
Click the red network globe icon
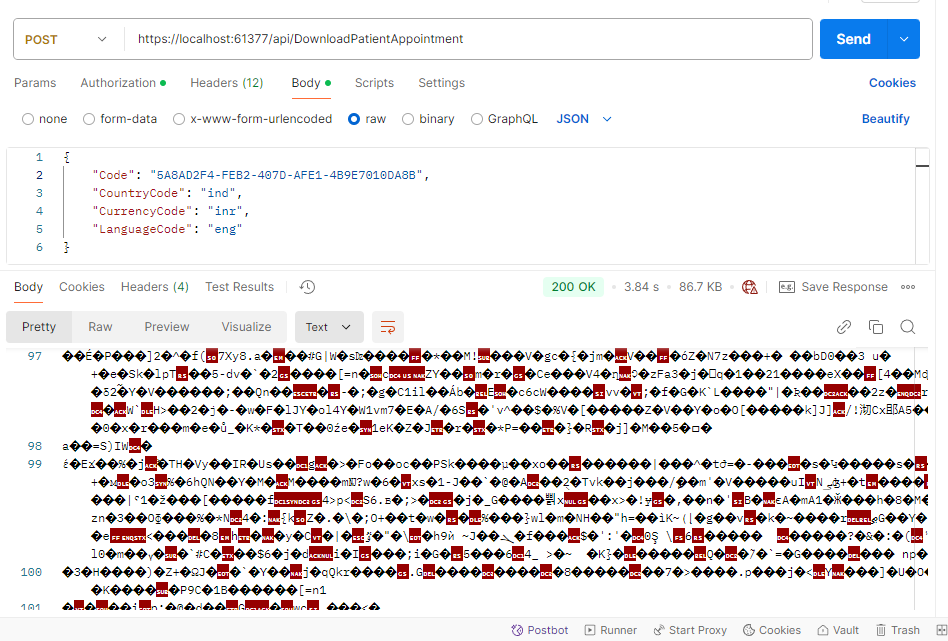[x=750, y=287]
